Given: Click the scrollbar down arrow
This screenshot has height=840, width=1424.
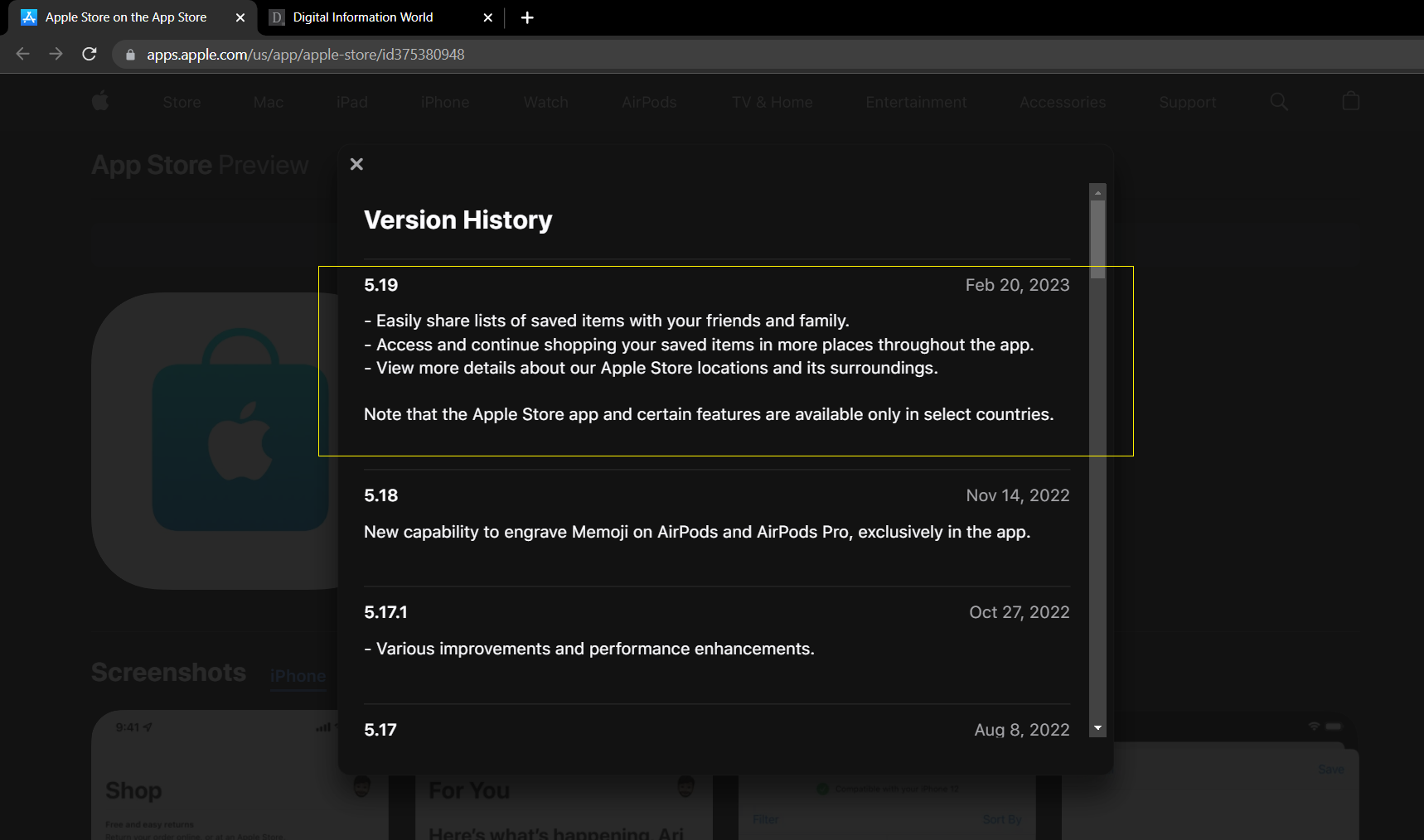Looking at the screenshot, I should point(1098,728).
